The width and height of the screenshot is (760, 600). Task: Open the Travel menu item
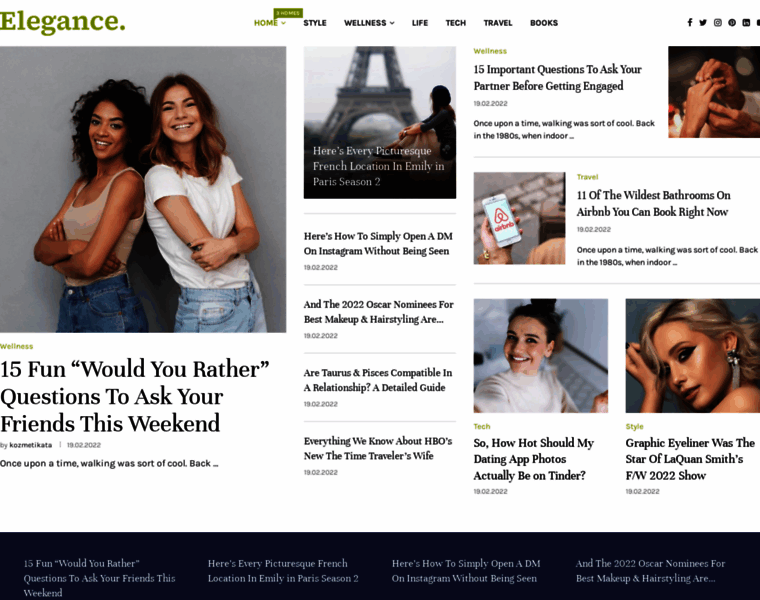pyautogui.click(x=498, y=23)
